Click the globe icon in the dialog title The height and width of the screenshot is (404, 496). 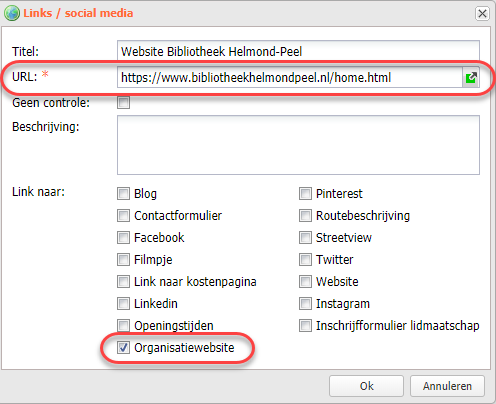point(12,13)
